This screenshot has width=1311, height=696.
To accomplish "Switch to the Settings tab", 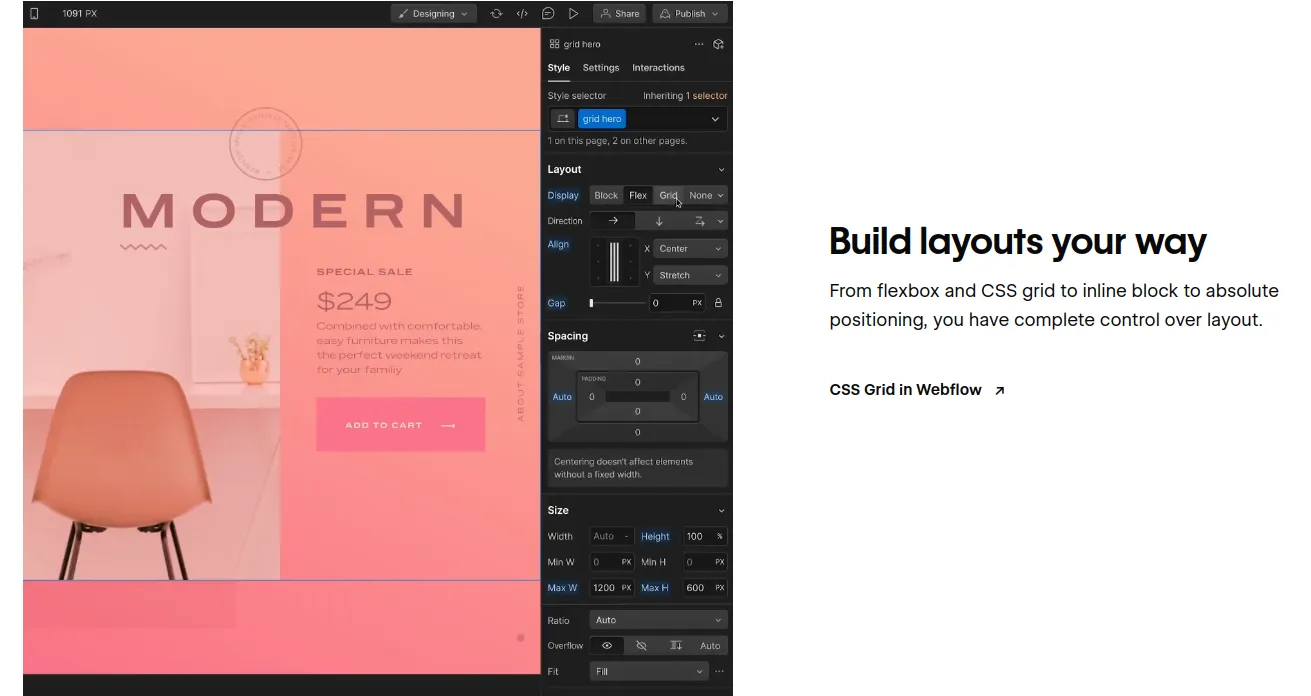I will [601, 68].
